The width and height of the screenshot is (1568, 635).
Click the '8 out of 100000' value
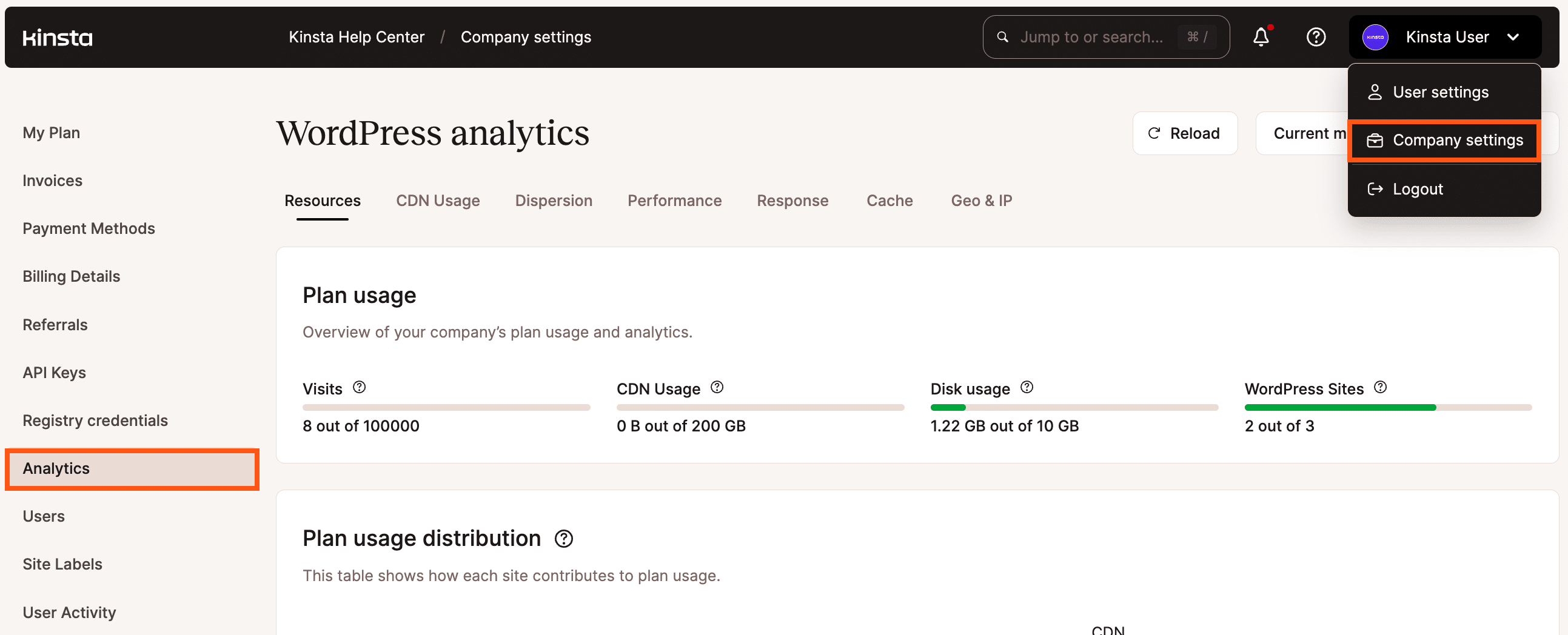pos(361,427)
